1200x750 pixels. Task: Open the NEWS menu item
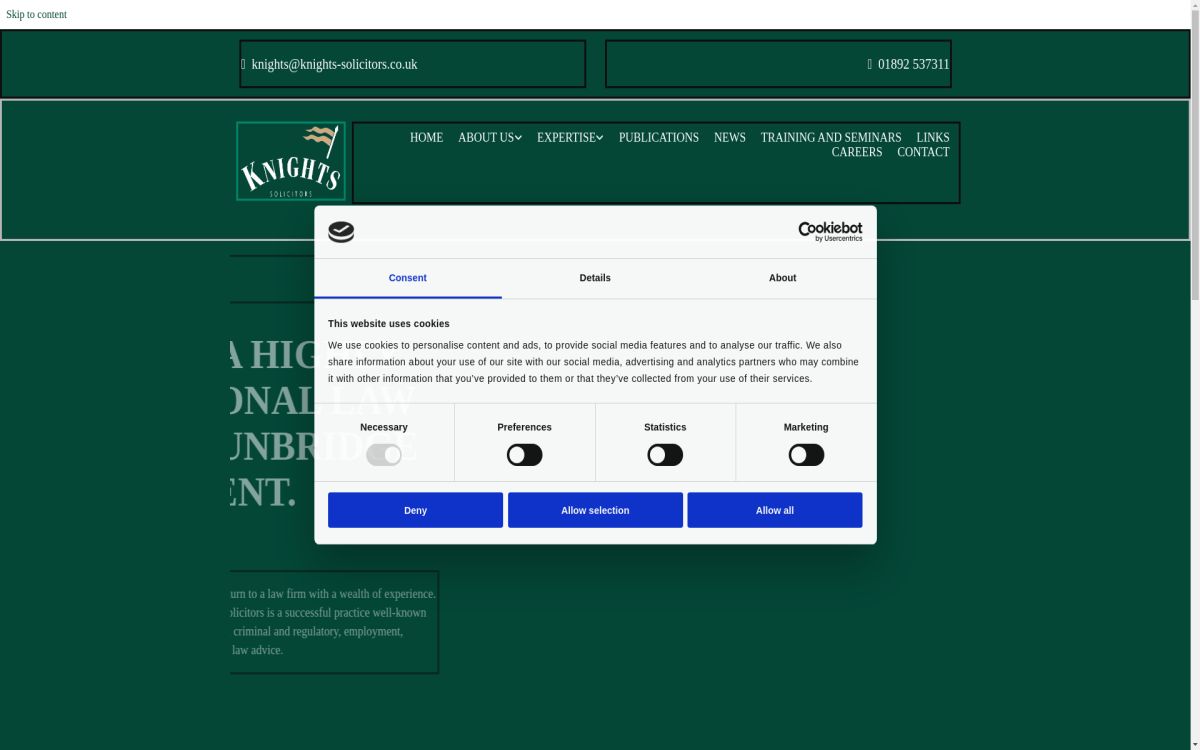(729, 137)
